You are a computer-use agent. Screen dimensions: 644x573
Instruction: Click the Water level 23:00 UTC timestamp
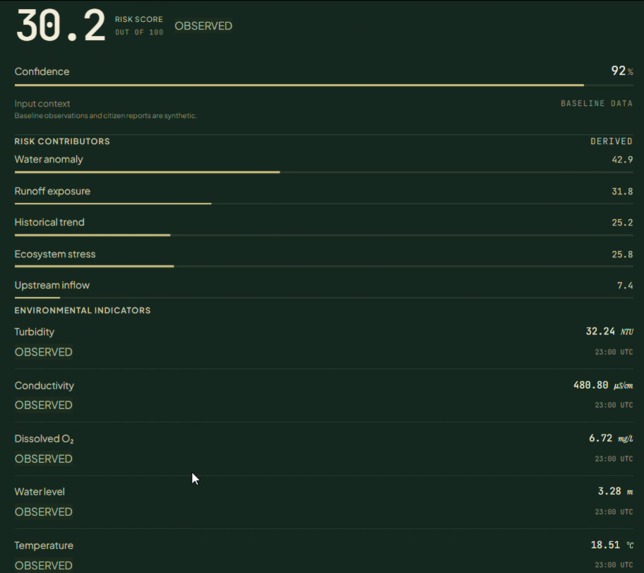tap(614, 512)
